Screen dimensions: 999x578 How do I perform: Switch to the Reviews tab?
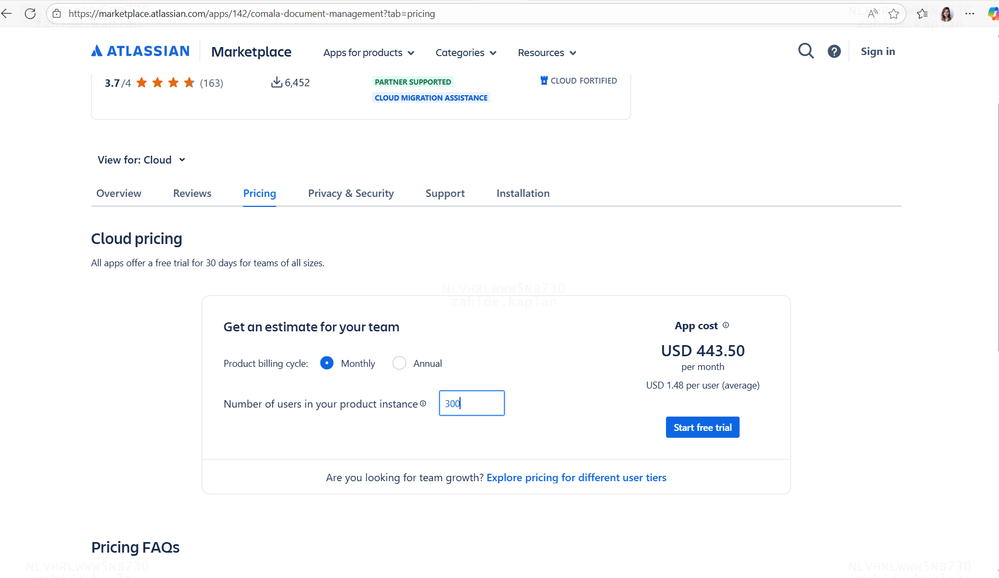[192, 193]
